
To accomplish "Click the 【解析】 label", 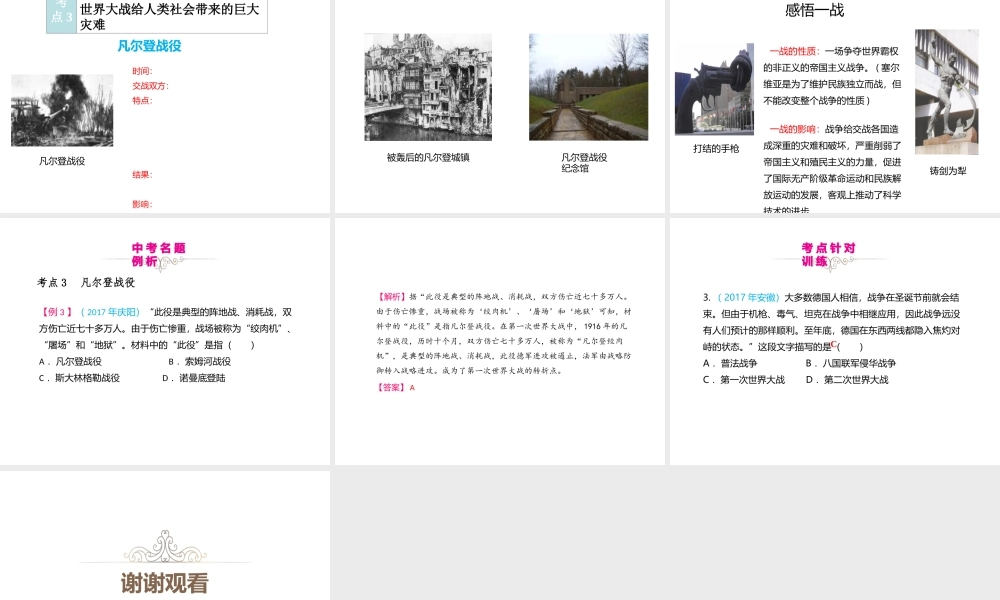I will 392,296.
